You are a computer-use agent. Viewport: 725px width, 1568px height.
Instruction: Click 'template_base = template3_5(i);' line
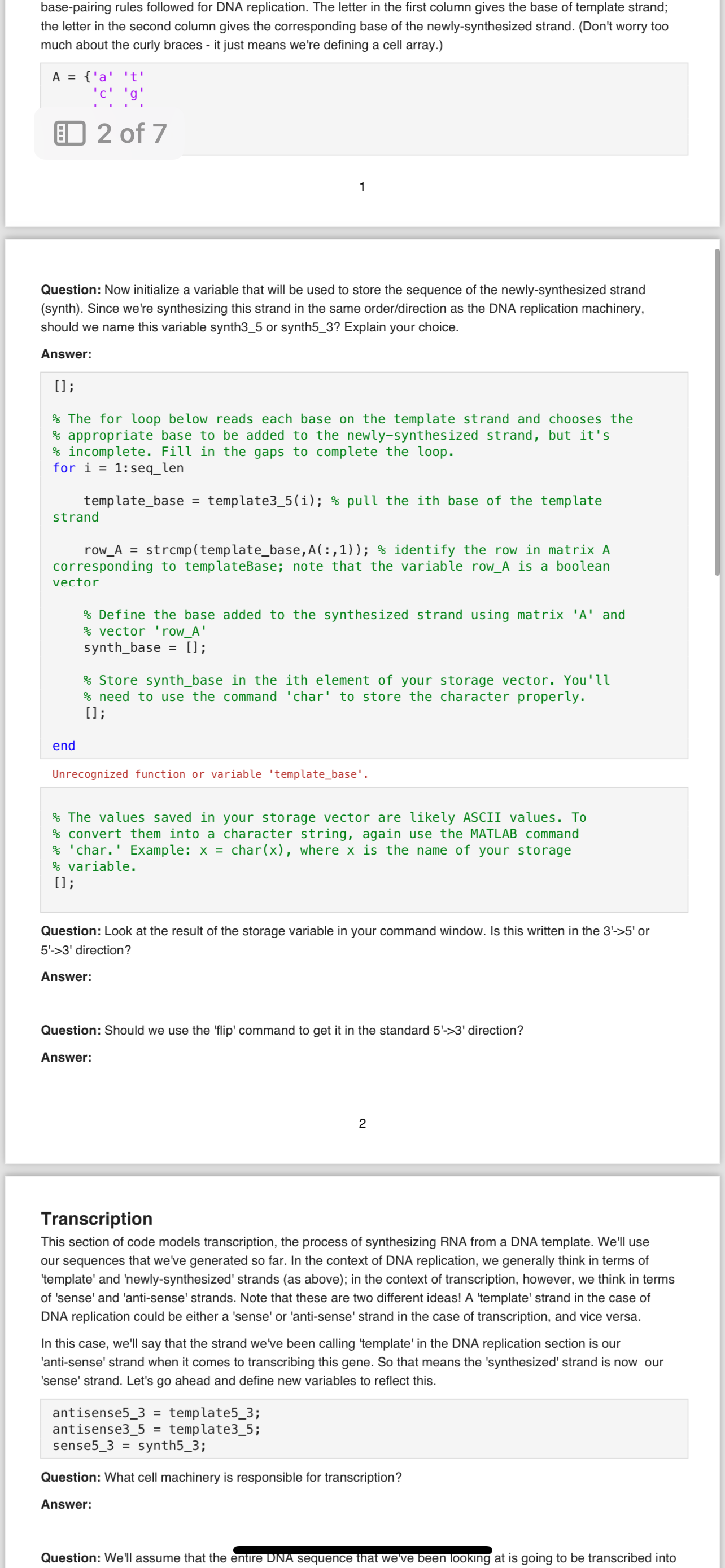(x=203, y=501)
